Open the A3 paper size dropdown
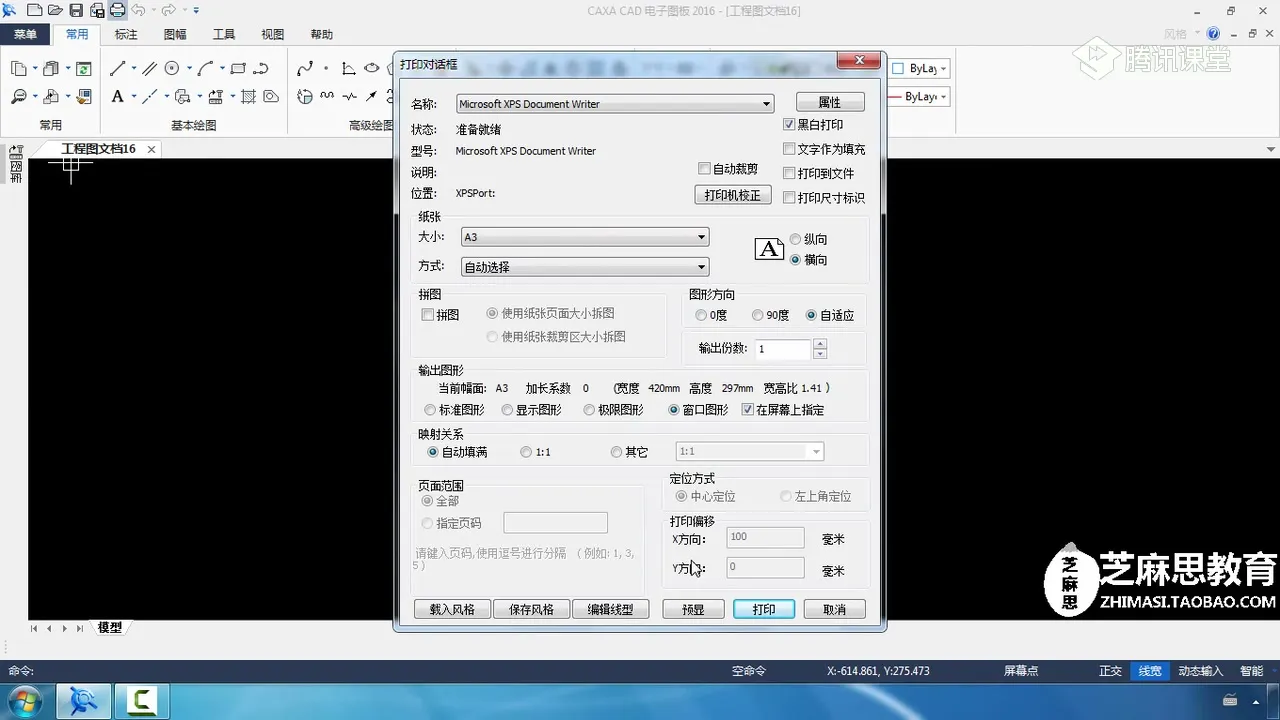 702,237
